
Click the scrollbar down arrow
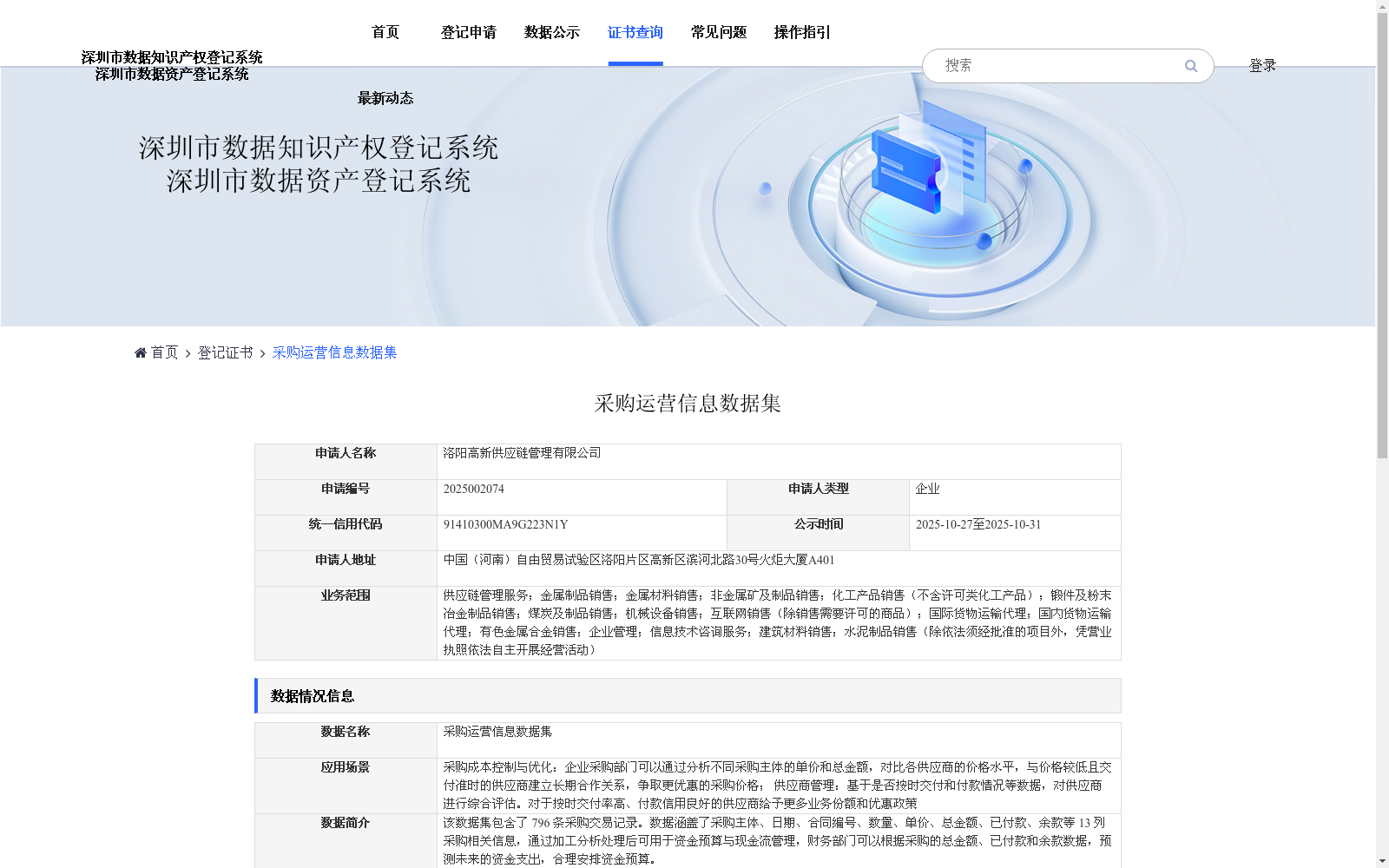point(1382,861)
